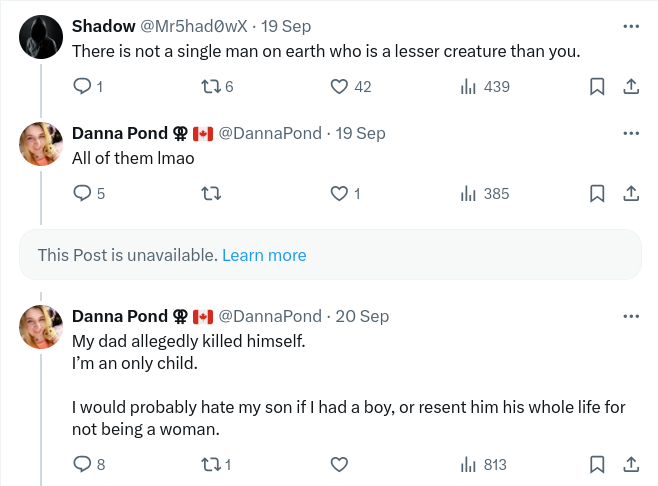Image resolution: width=658 pixels, height=486 pixels.
Task: Click the Learn more link
Action: pos(264,255)
